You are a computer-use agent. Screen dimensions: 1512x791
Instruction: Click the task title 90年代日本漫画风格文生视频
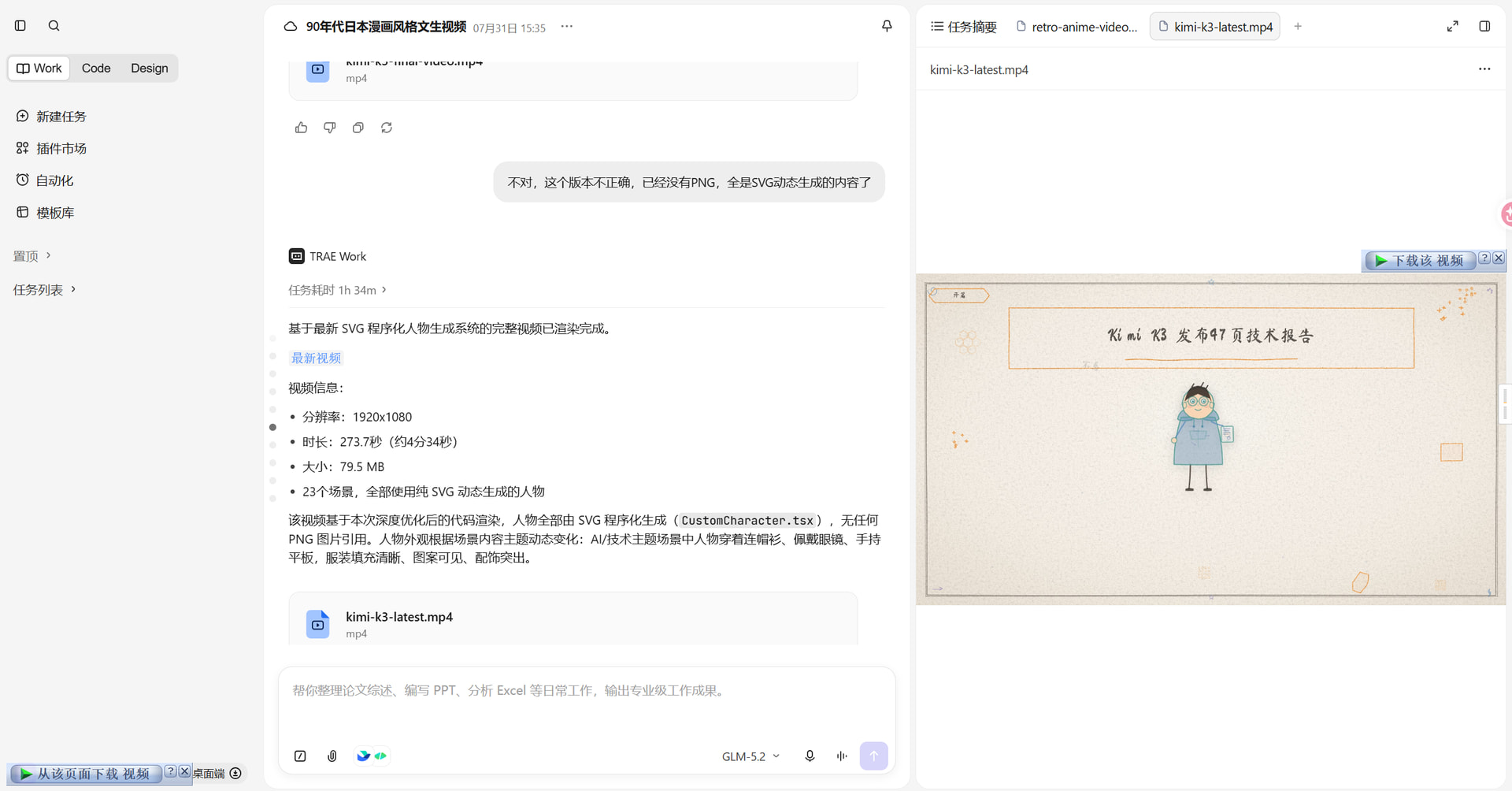coord(386,27)
